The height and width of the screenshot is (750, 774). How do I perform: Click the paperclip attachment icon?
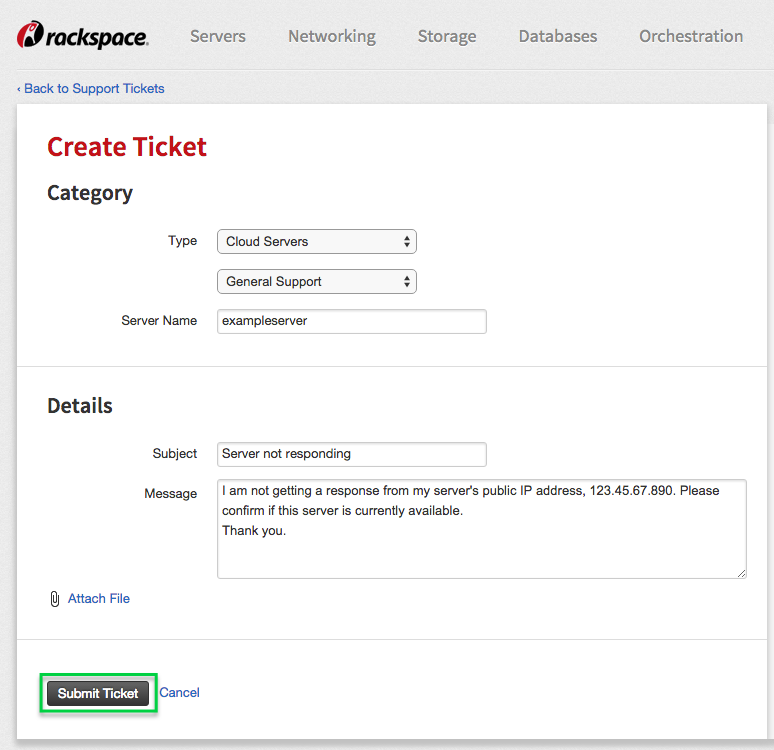pyautogui.click(x=55, y=599)
